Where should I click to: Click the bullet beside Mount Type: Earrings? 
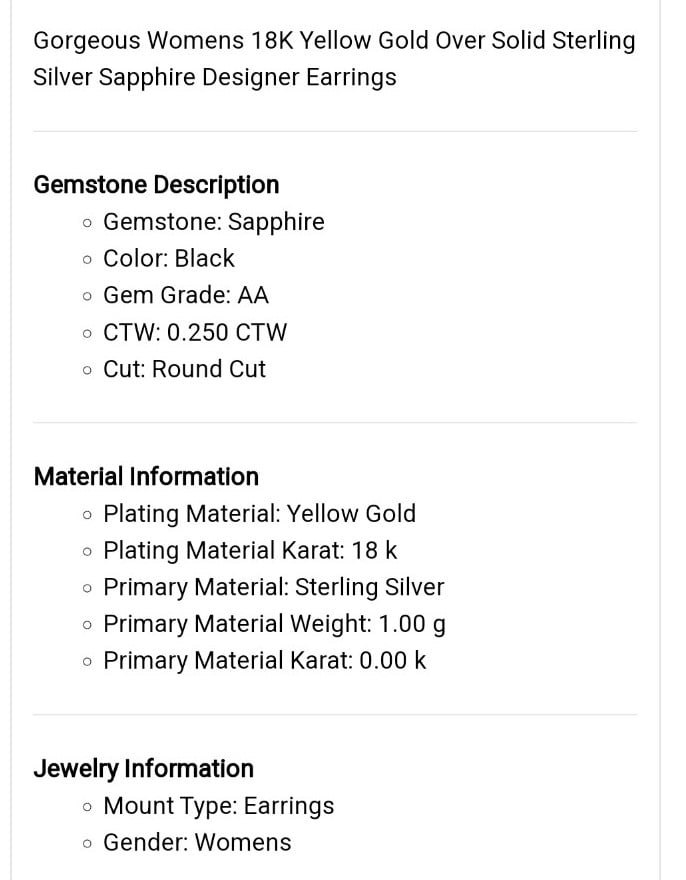[86, 808]
